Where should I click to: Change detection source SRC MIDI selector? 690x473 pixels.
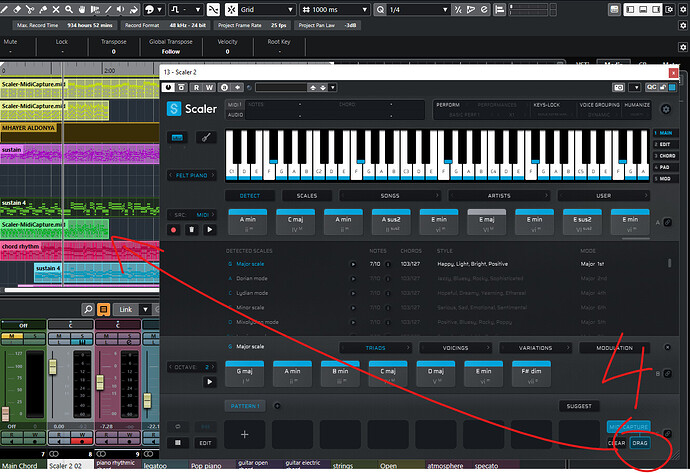click(x=192, y=215)
